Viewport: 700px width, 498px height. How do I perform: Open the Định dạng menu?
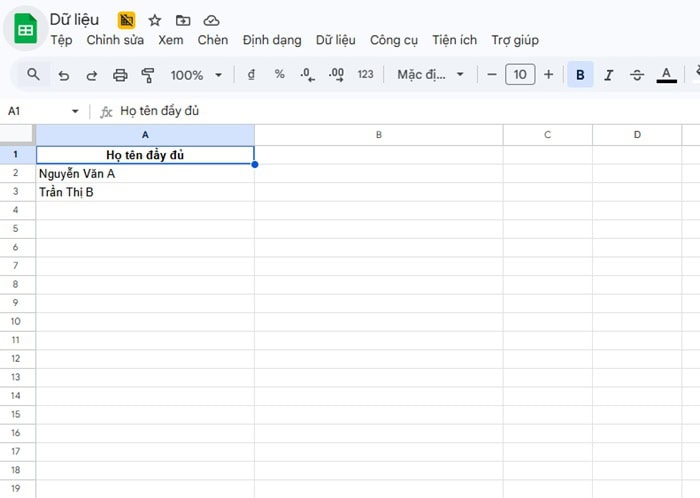[272, 40]
